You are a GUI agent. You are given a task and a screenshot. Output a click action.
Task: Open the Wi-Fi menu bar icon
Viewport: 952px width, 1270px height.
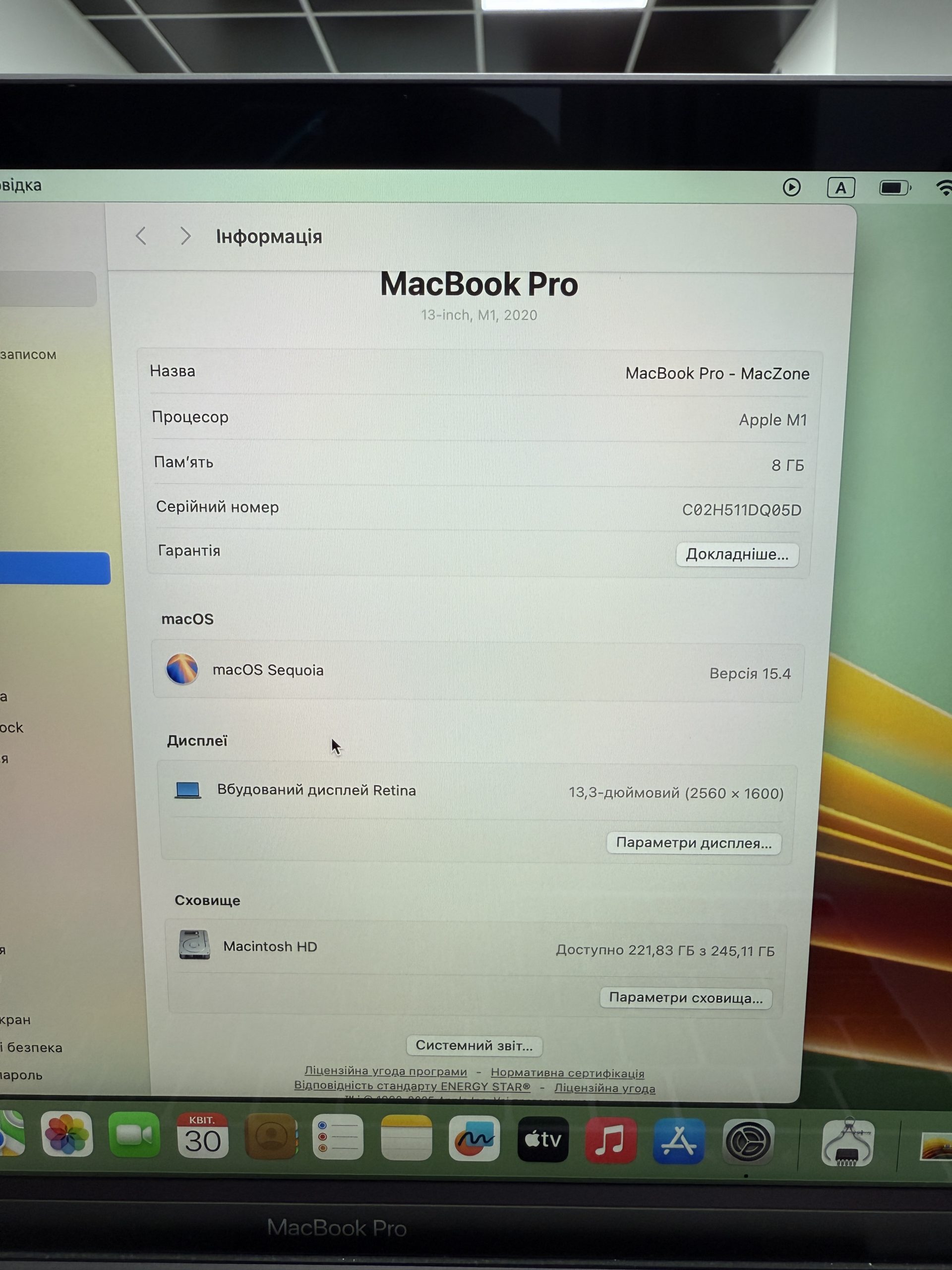(x=945, y=189)
